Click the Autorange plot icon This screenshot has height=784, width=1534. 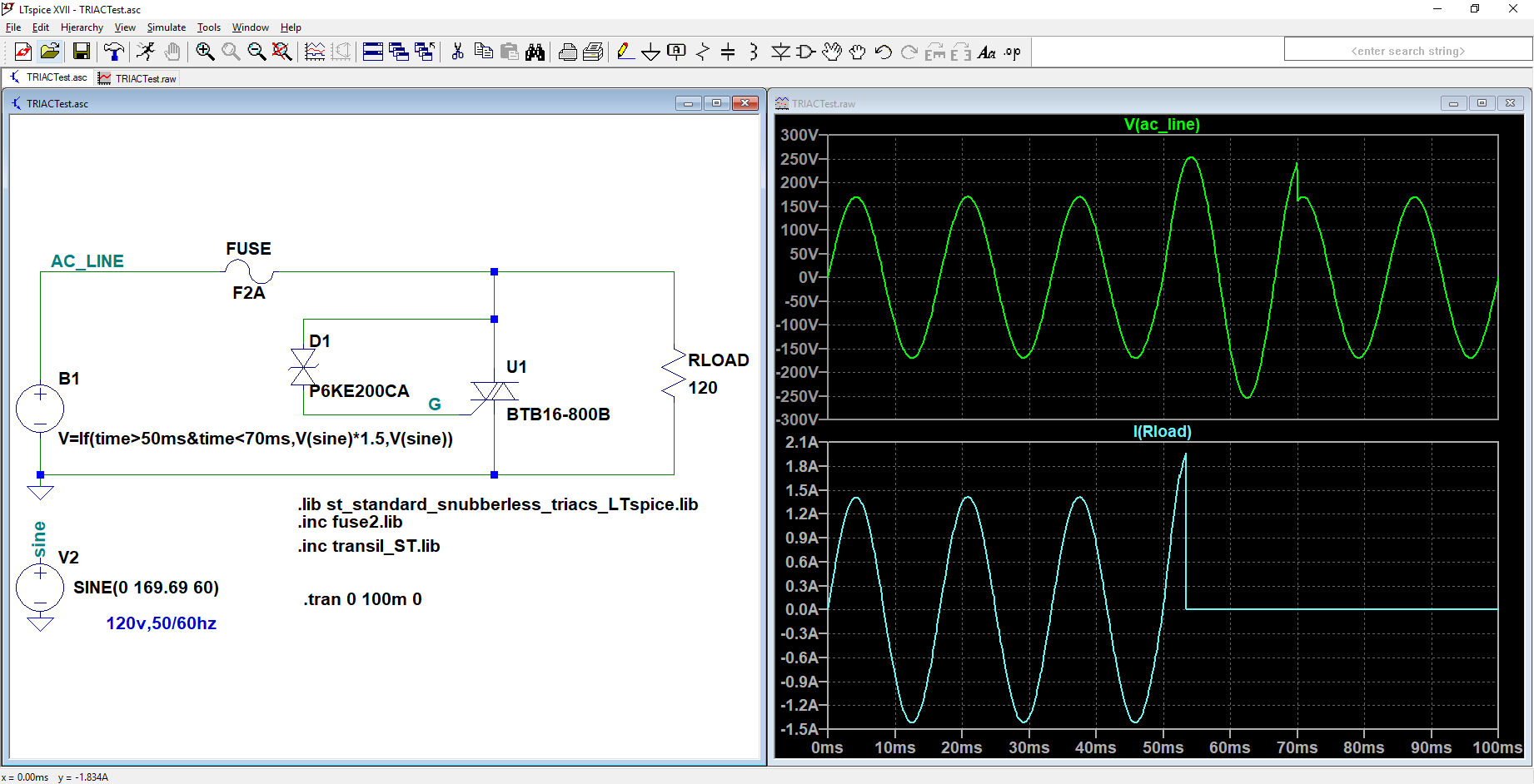click(315, 52)
